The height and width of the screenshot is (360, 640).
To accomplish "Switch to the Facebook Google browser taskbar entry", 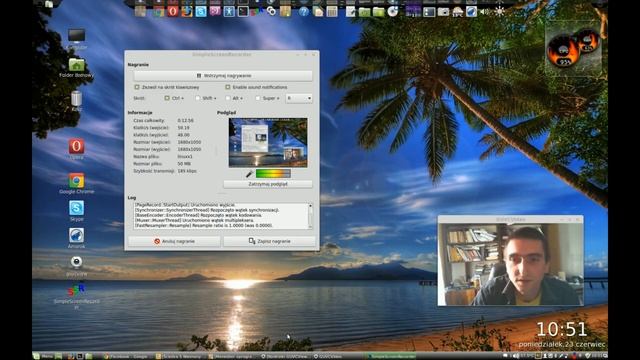I will (x=127, y=356).
